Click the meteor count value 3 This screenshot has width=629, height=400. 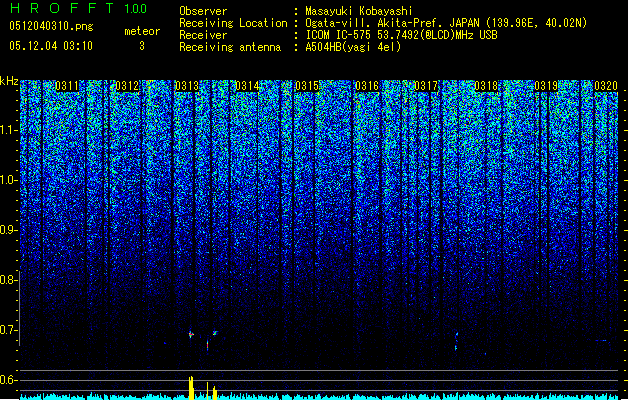(x=142, y=46)
